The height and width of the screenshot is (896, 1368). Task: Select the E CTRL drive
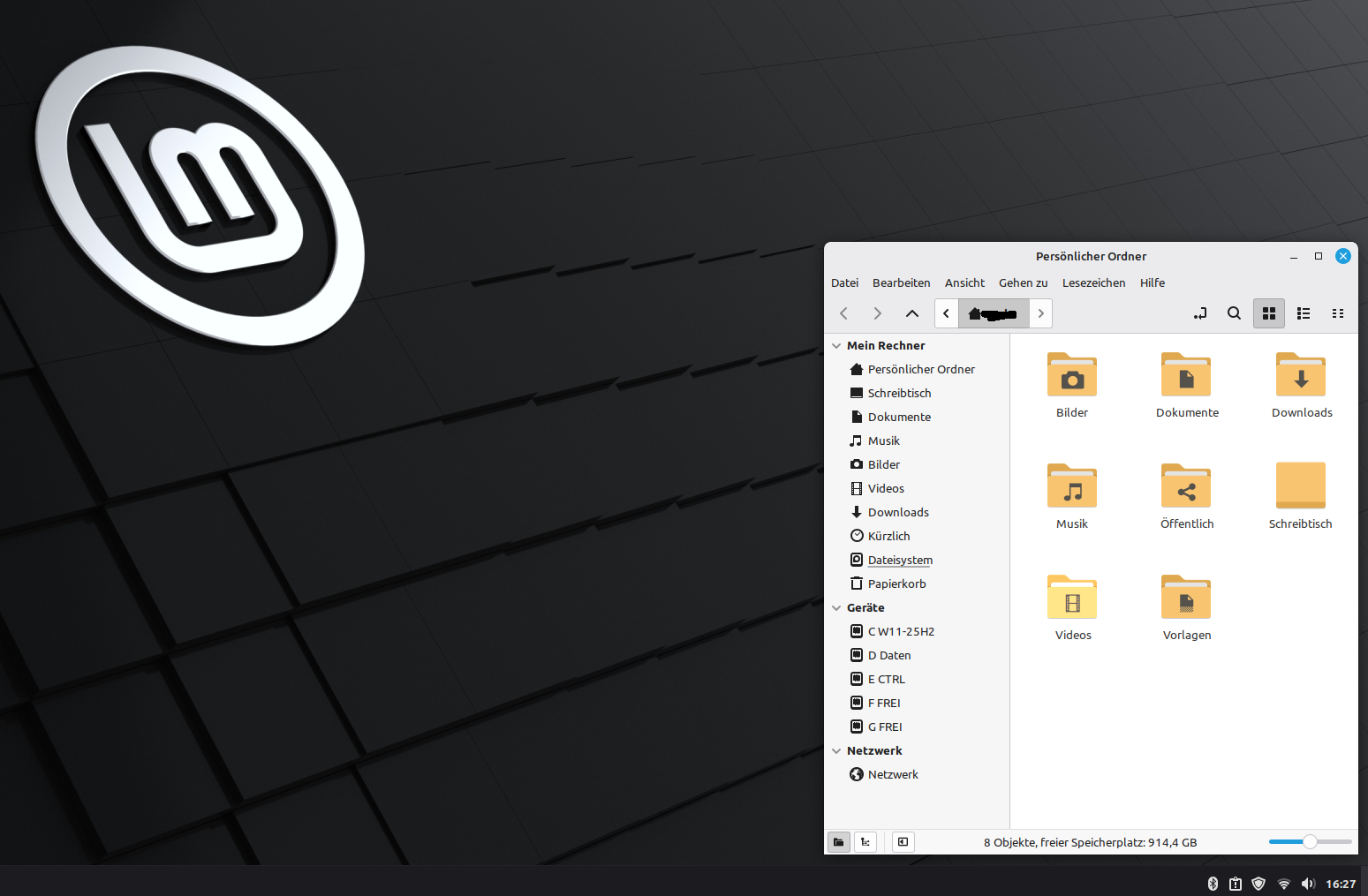pos(917,680)
